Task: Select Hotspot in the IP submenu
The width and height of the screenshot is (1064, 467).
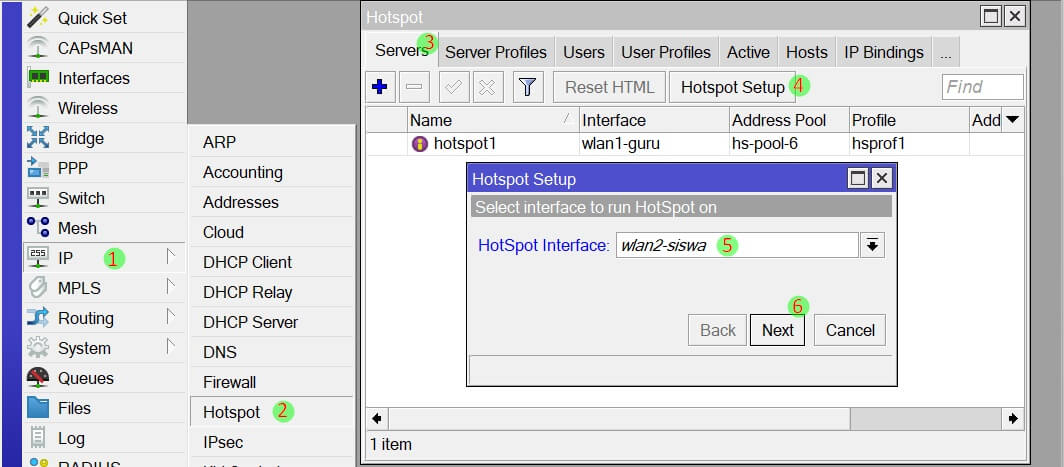Action: [231, 412]
